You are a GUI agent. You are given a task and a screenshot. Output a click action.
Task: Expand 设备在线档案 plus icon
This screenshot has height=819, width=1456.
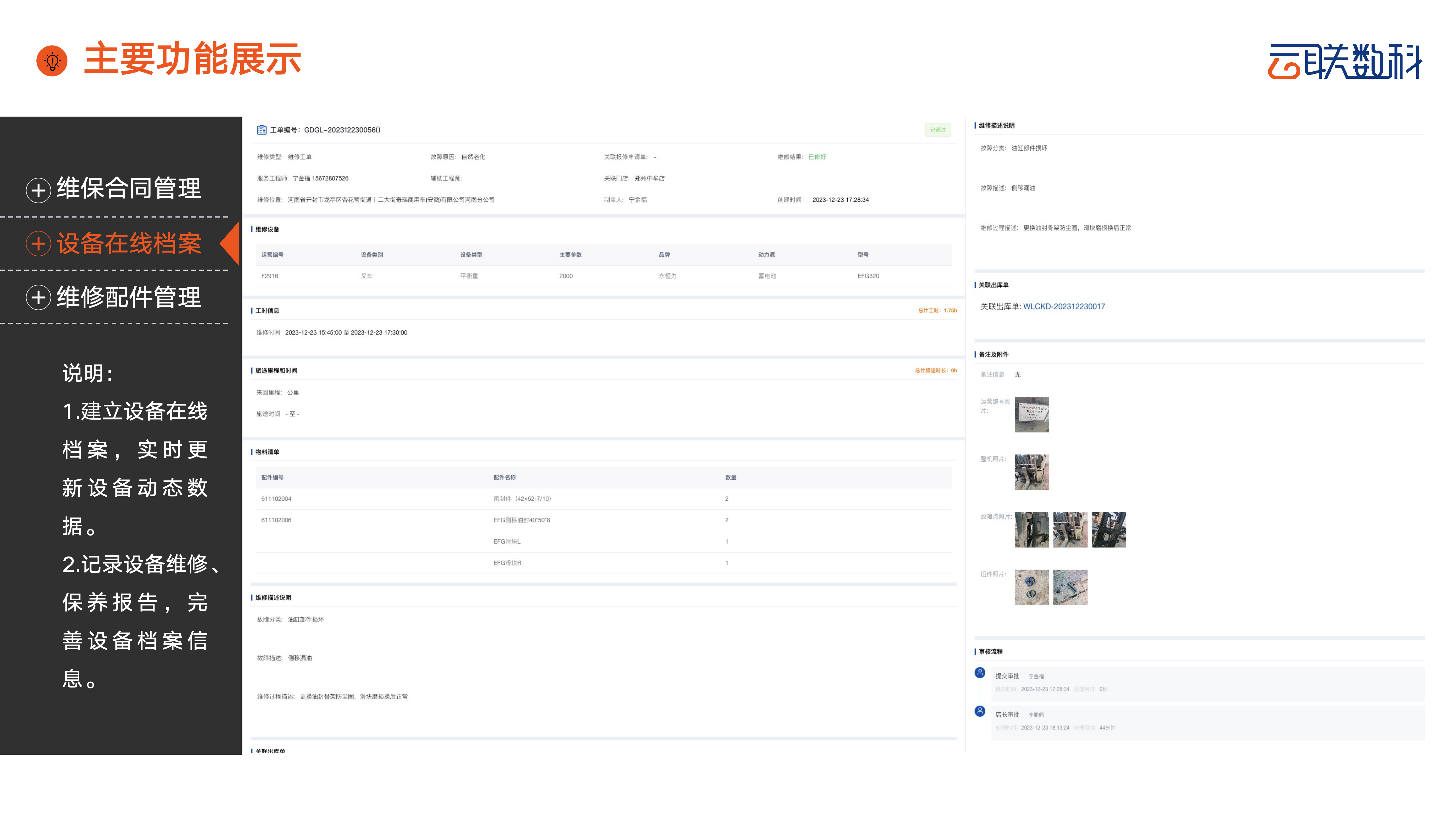pos(38,244)
